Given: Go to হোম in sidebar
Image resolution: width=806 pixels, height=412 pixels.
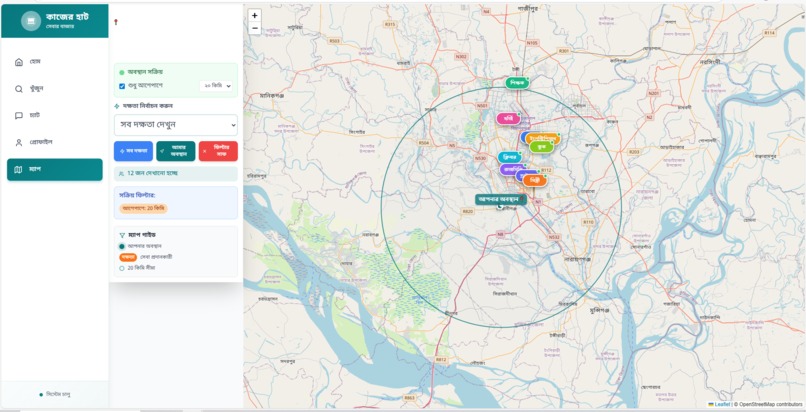Looking at the screenshot, I should click(54, 62).
